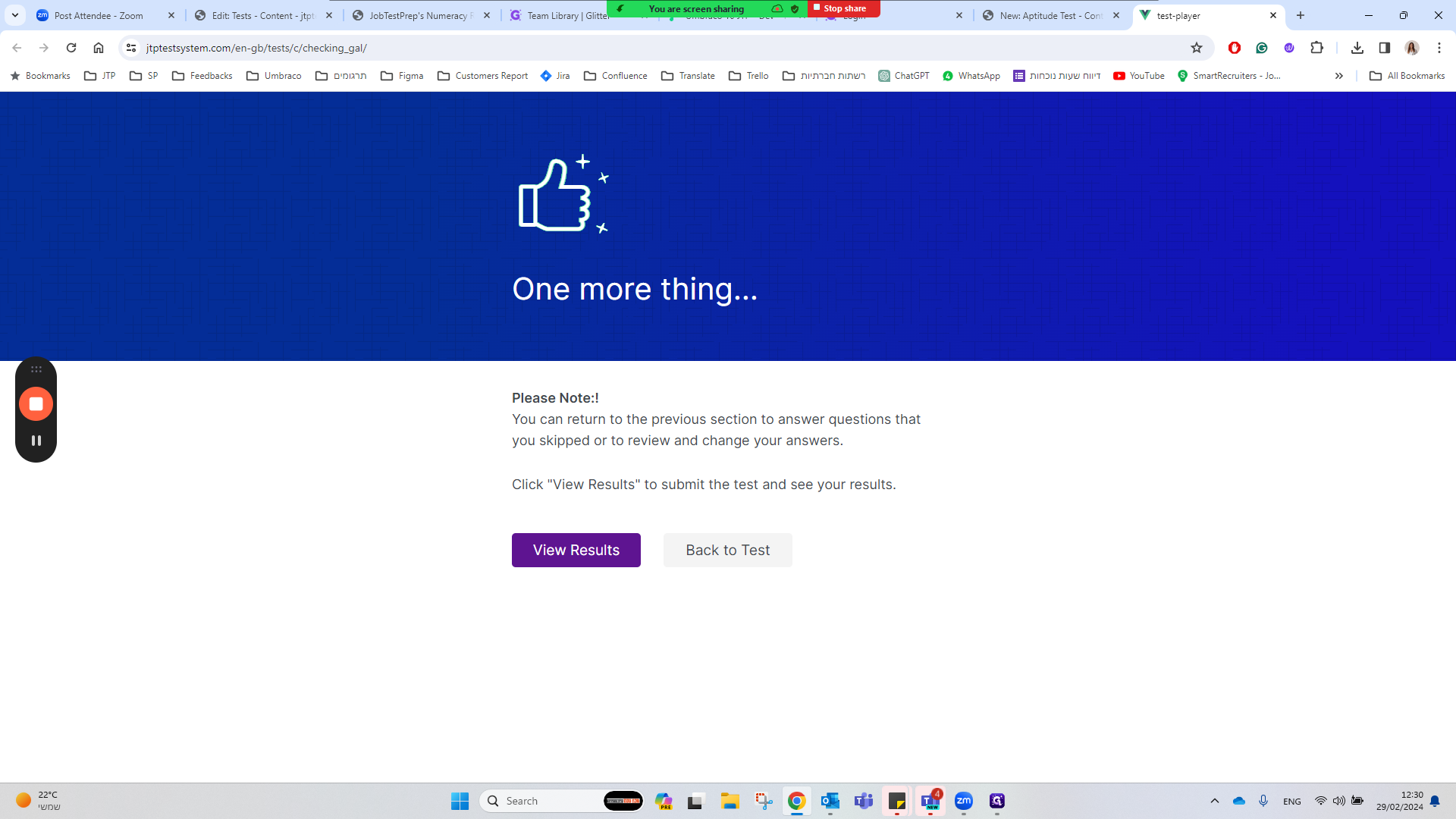This screenshot has width=1456, height=819.
Task: Open the Extensions puzzle icon
Action: 1316,48
